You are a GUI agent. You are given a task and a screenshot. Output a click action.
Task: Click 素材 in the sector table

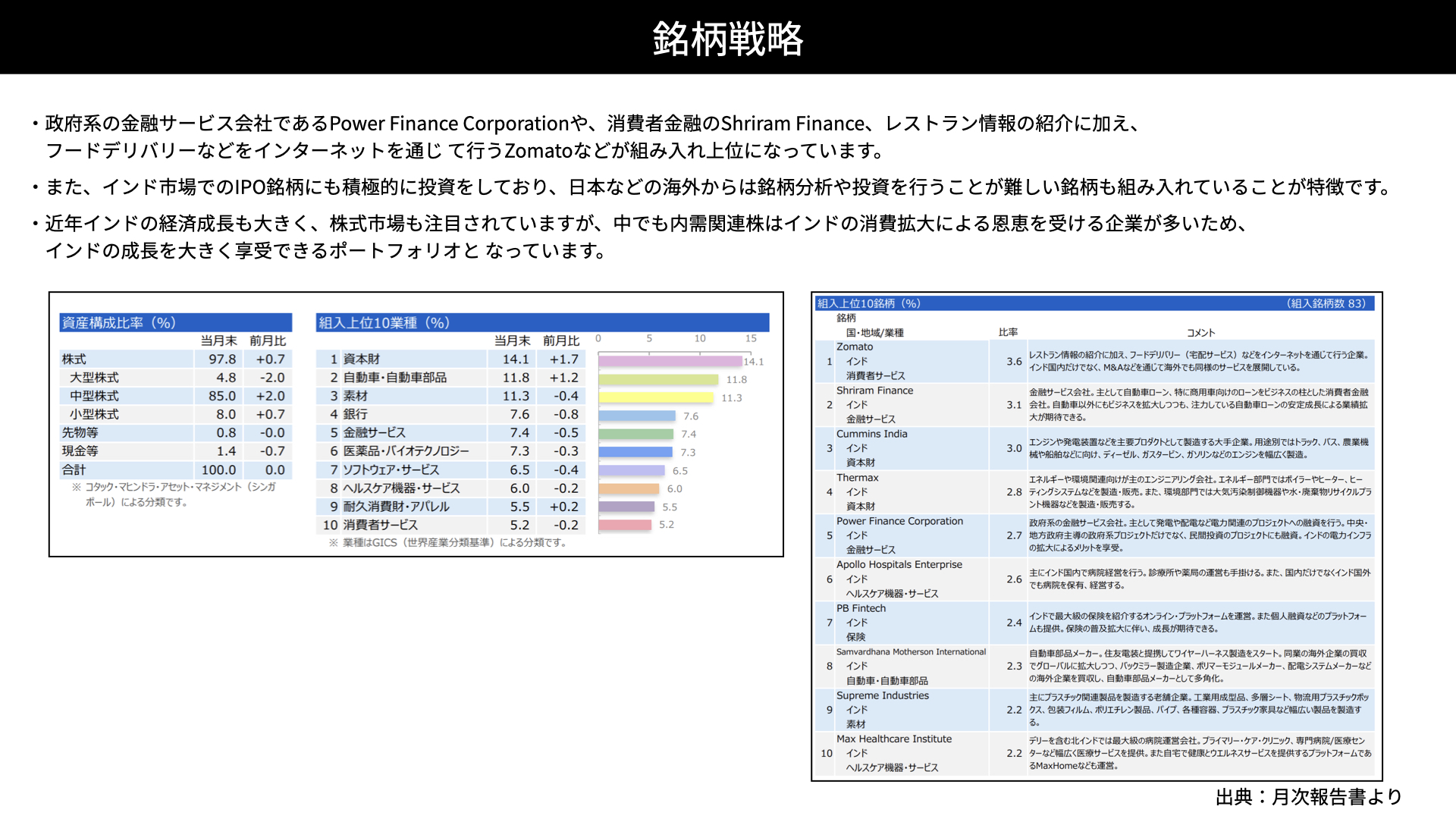[355, 396]
